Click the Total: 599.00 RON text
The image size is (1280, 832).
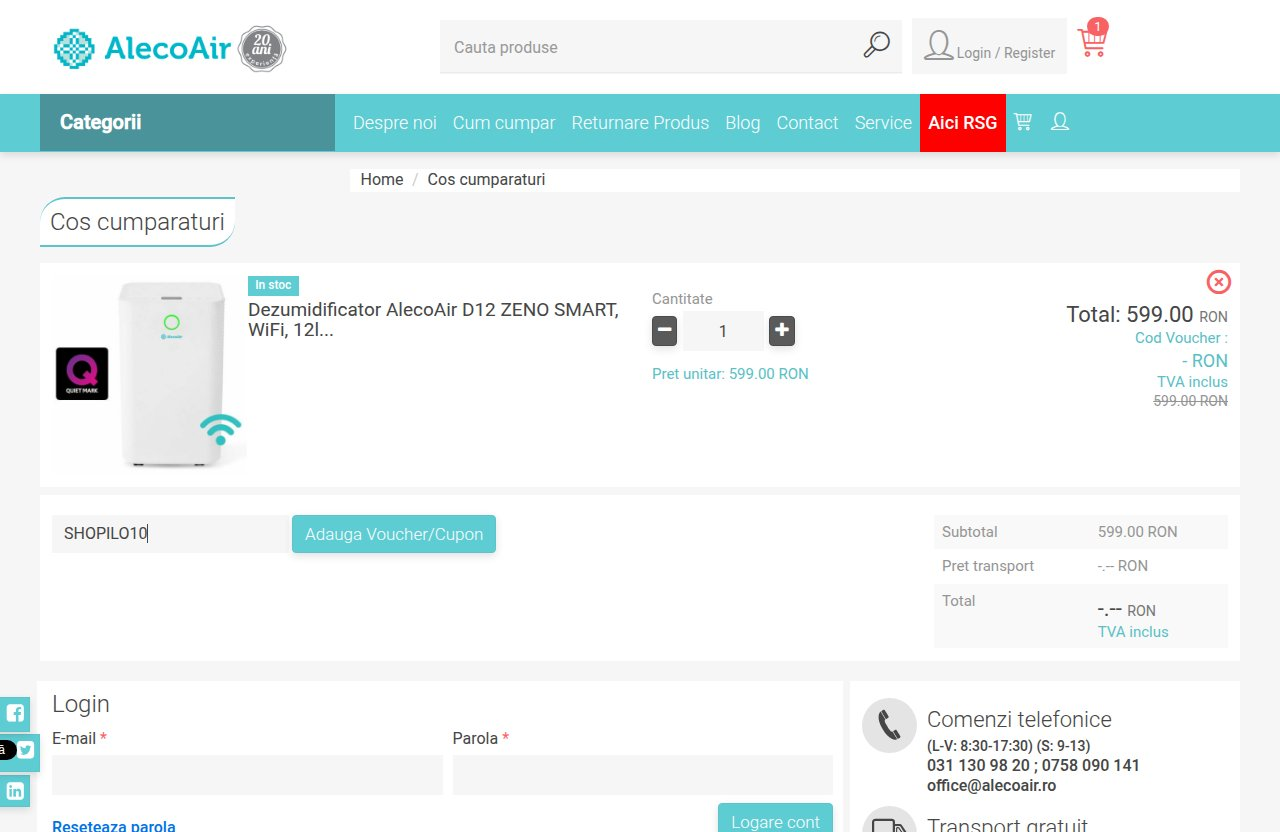click(1147, 314)
